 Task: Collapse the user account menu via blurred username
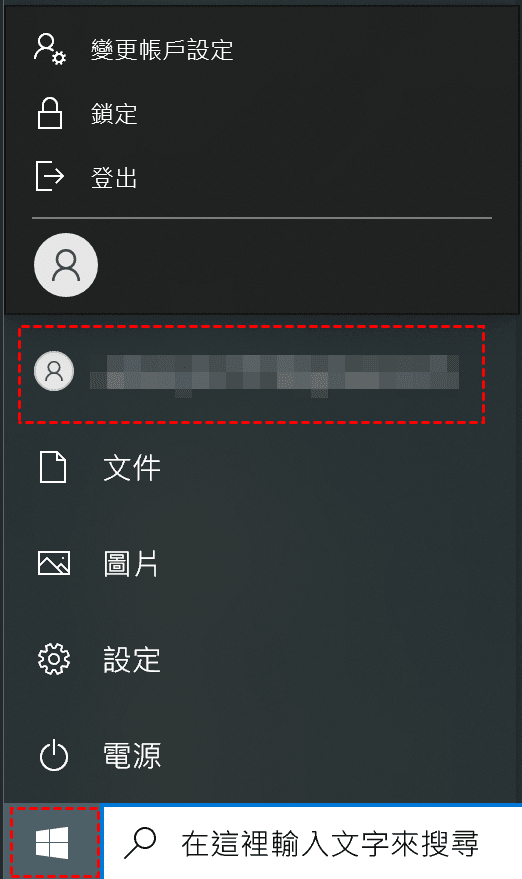click(275, 372)
